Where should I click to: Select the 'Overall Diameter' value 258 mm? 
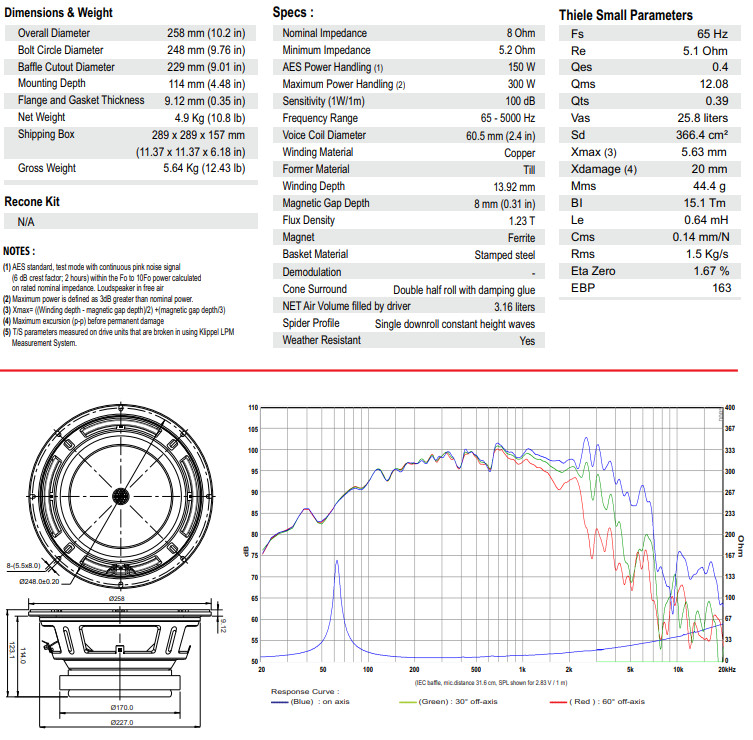coord(206,33)
